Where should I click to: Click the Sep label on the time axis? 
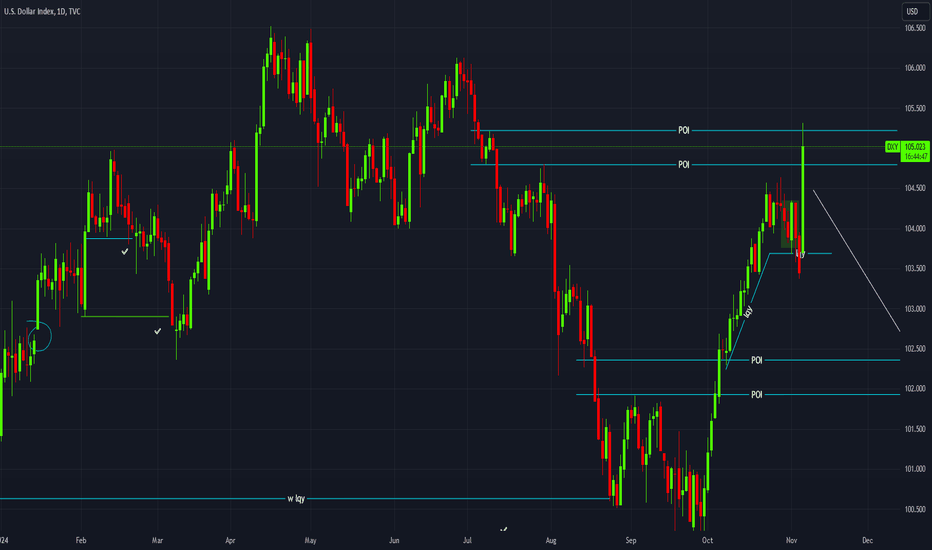coord(631,540)
